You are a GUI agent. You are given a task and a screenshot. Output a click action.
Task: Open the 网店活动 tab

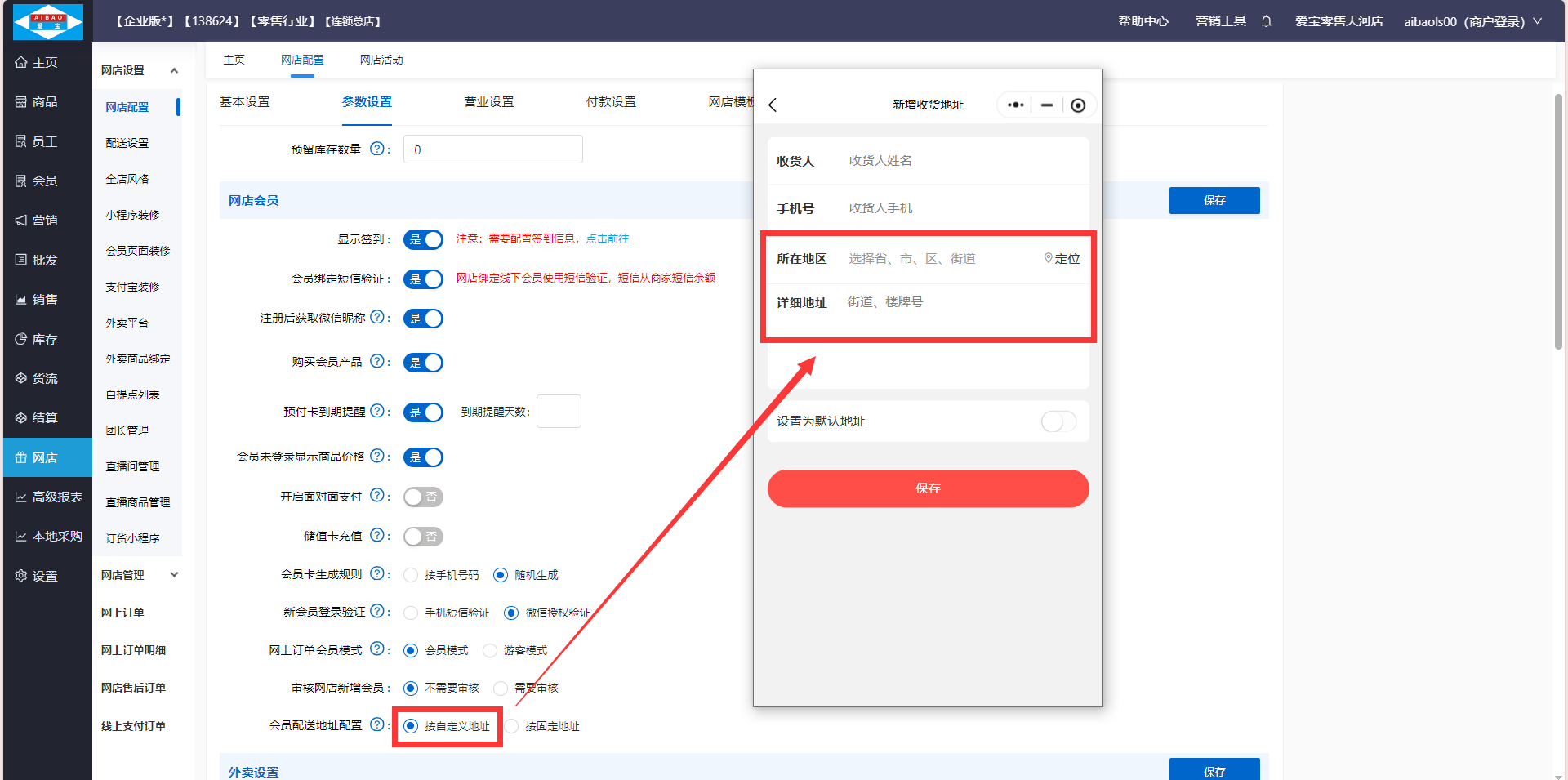click(381, 60)
